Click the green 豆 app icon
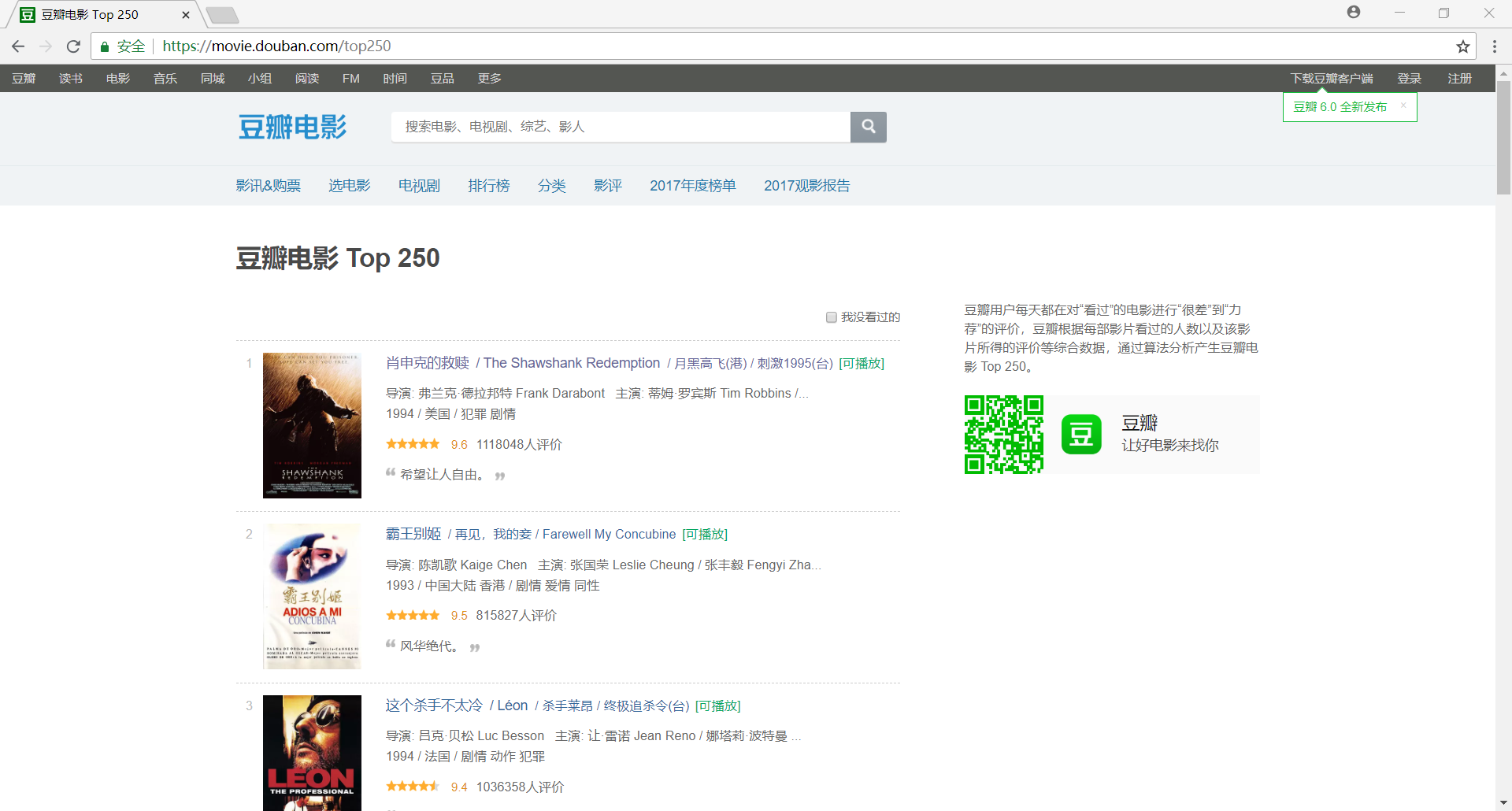This screenshot has height=811, width=1512. (x=1081, y=434)
